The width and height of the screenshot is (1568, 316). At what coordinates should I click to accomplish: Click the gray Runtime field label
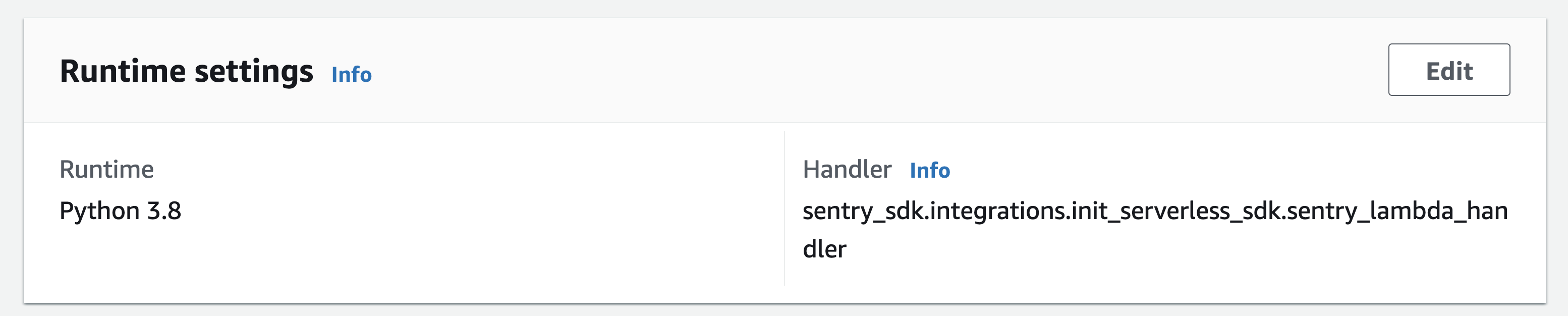106,169
